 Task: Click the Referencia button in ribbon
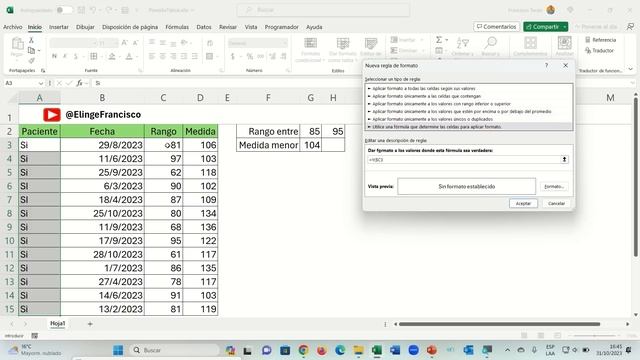[600, 40]
